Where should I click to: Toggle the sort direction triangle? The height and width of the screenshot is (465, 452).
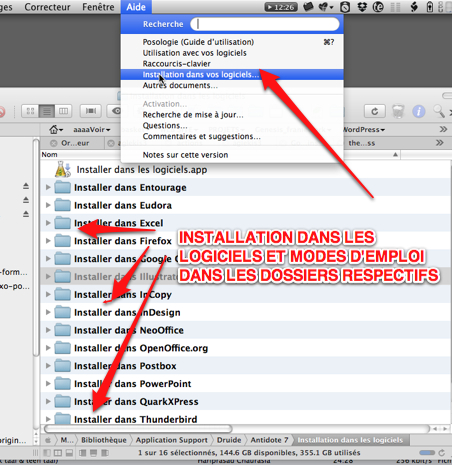395,155
